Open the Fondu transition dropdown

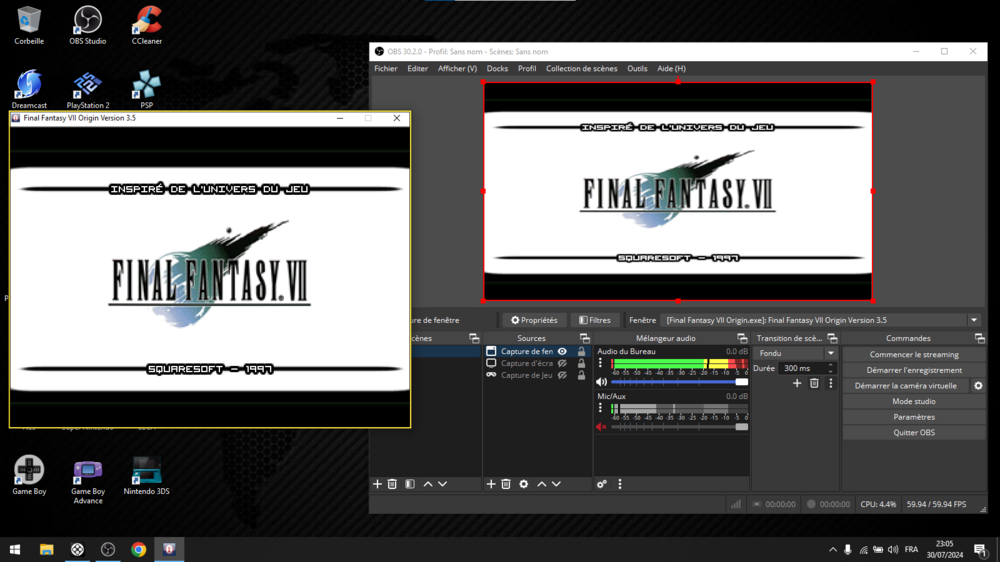point(830,353)
